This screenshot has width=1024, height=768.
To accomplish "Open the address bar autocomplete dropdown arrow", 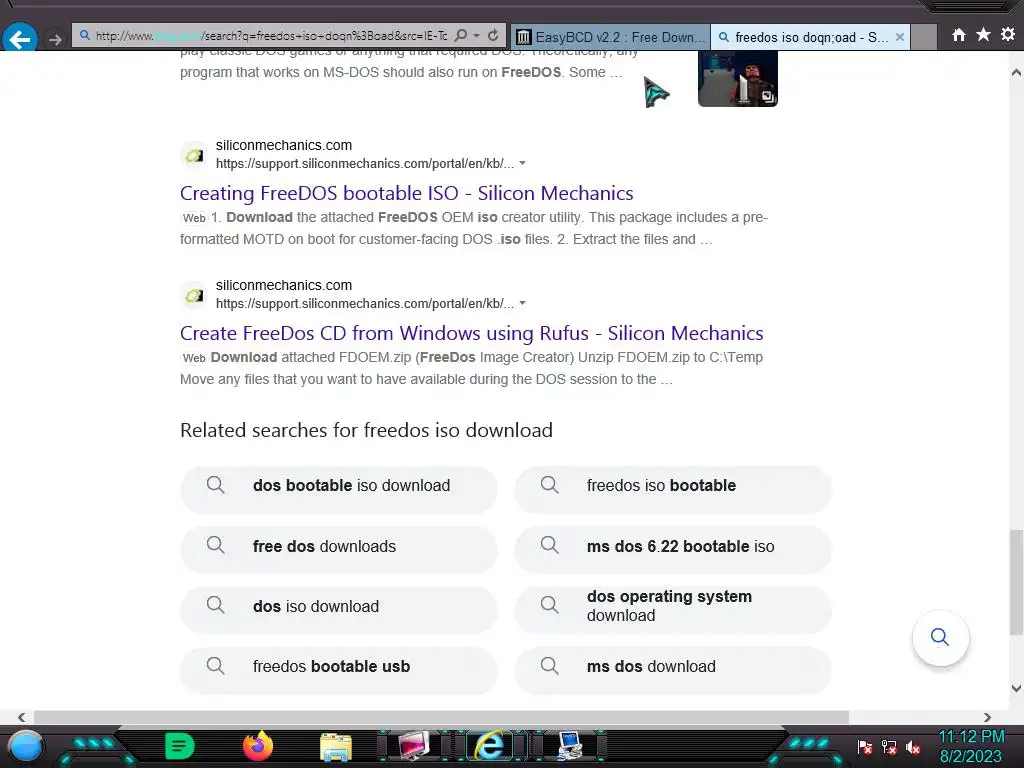I will [x=477, y=35].
